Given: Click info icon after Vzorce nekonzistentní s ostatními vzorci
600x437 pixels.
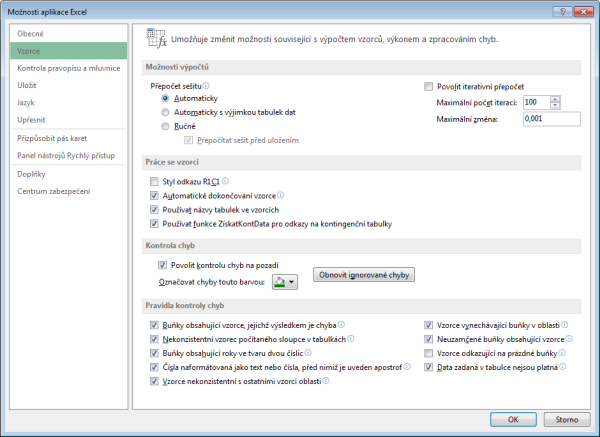Looking at the screenshot, I should coord(326,381).
